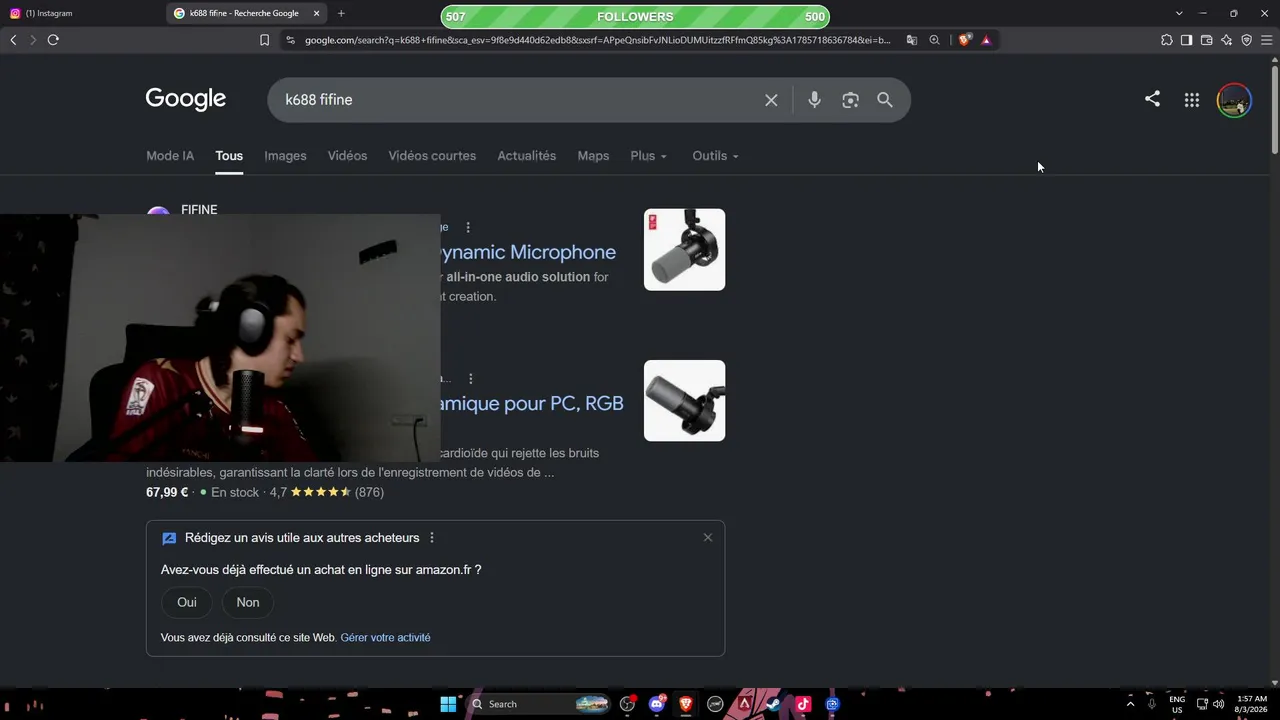Open the Google account profile avatar

click(1234, 100)
